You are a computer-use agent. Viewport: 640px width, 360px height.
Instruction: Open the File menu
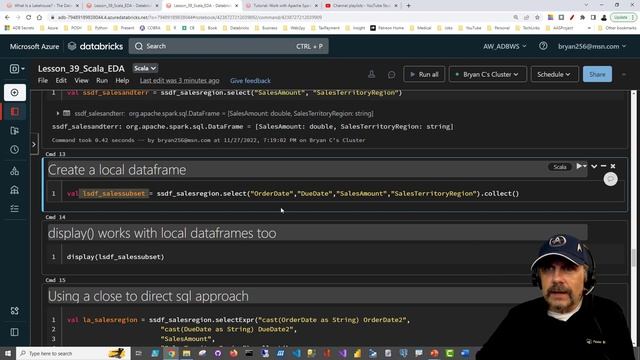43,80
